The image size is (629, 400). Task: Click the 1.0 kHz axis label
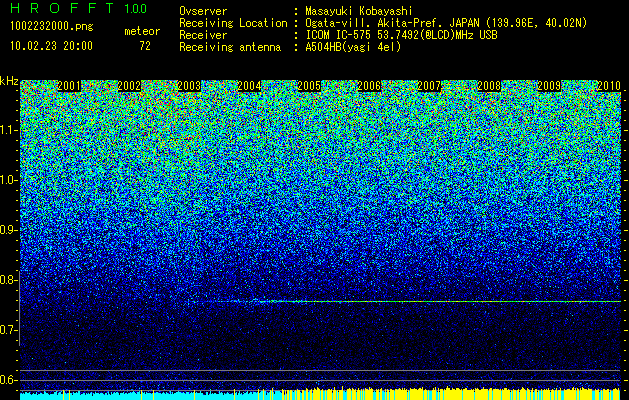[8, 180]
